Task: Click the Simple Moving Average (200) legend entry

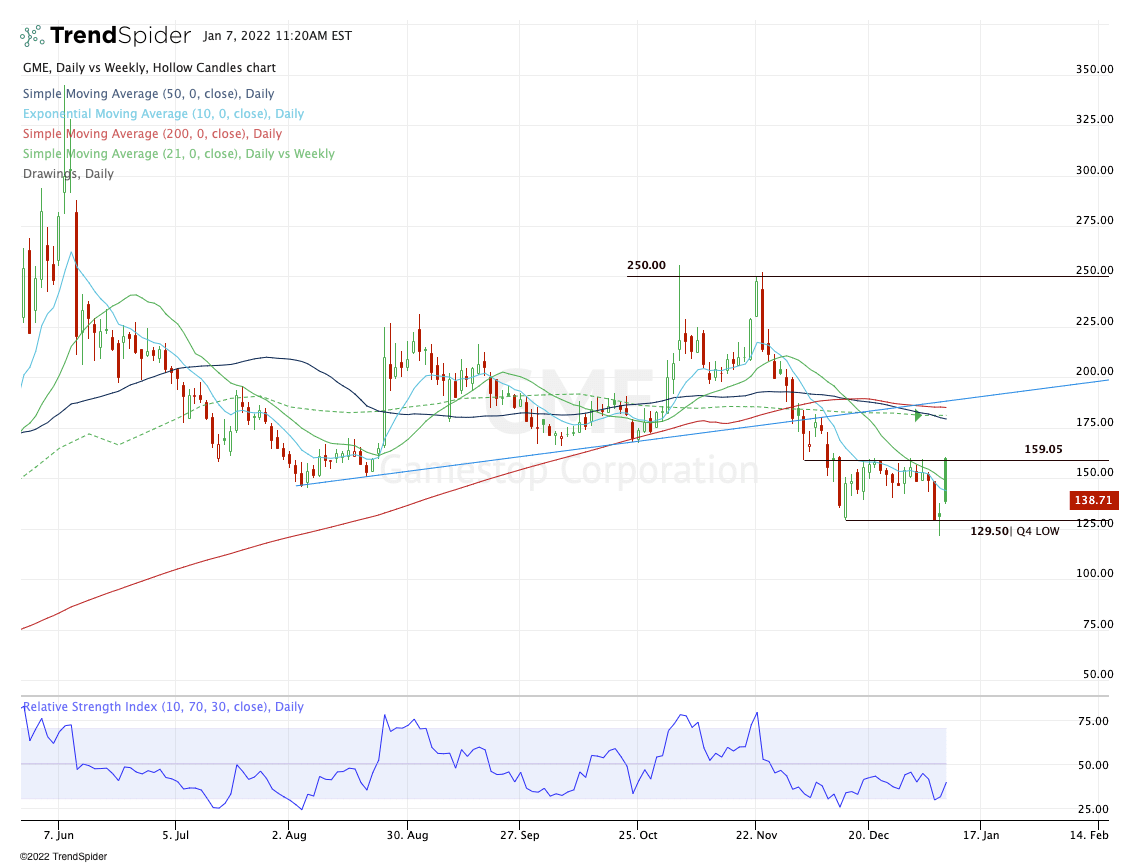Action: click(x=153, y=134)
